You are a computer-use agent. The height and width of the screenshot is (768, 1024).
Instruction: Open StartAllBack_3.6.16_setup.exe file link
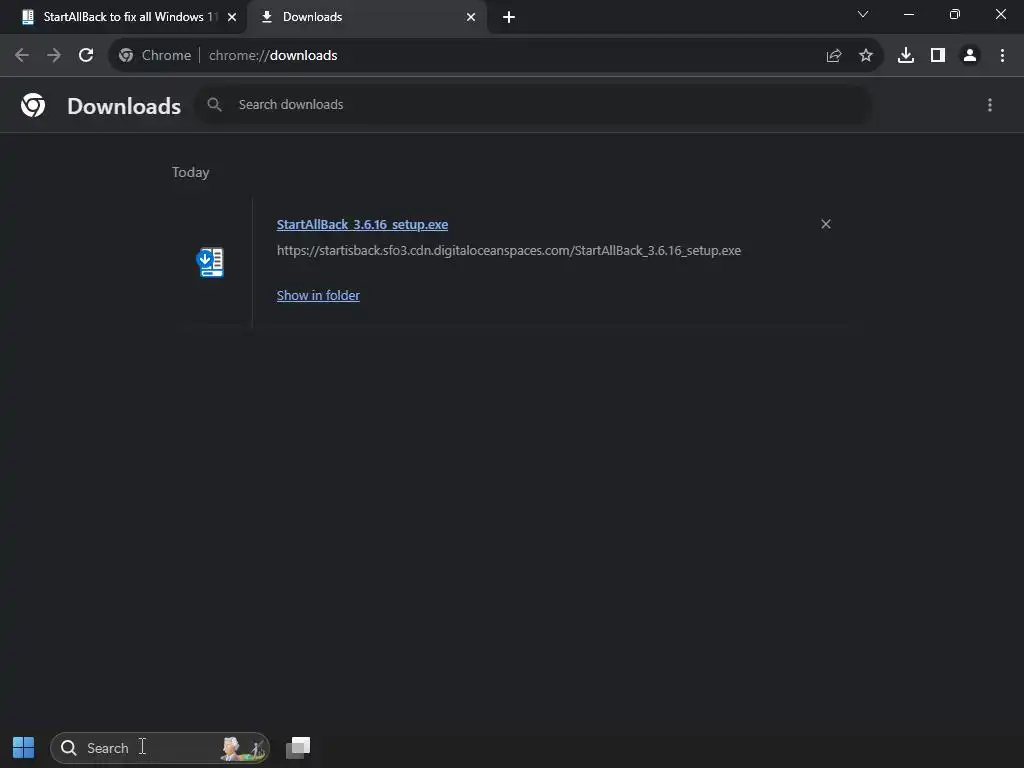[362, 225]
